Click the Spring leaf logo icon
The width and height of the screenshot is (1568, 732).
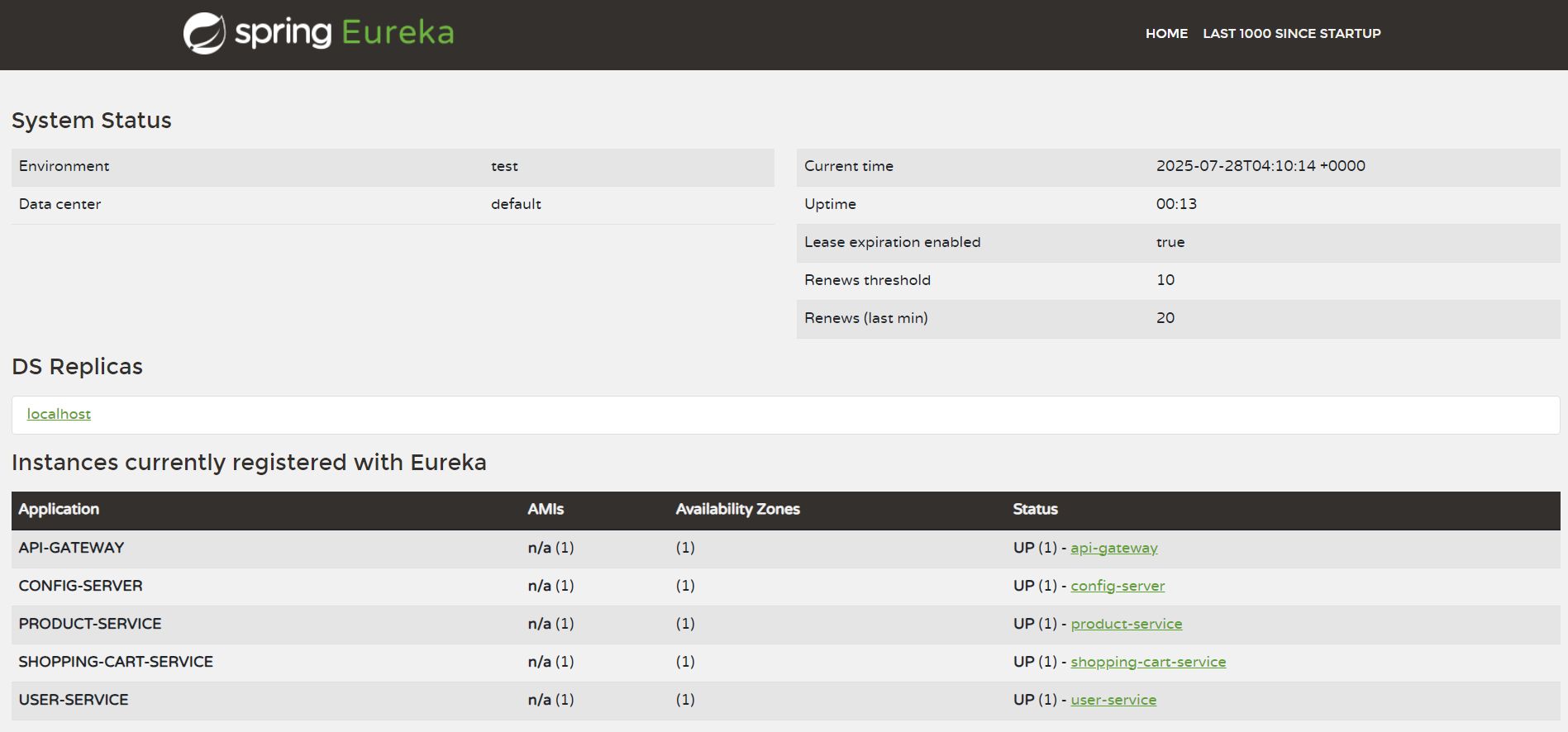click(x=204, y=34)
